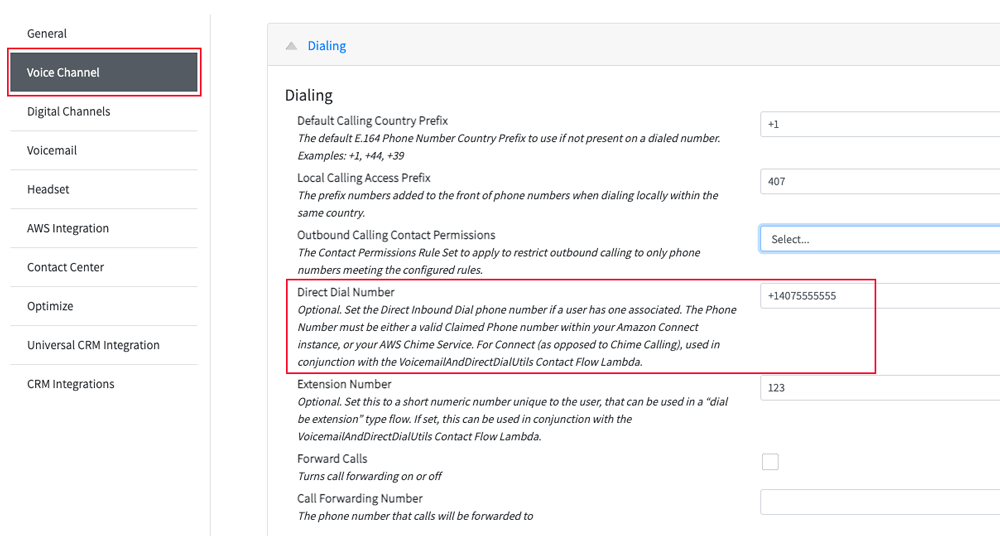1000x536 pixels.
Task: Navigate to the Optimize section
Action: pos(104,306)
